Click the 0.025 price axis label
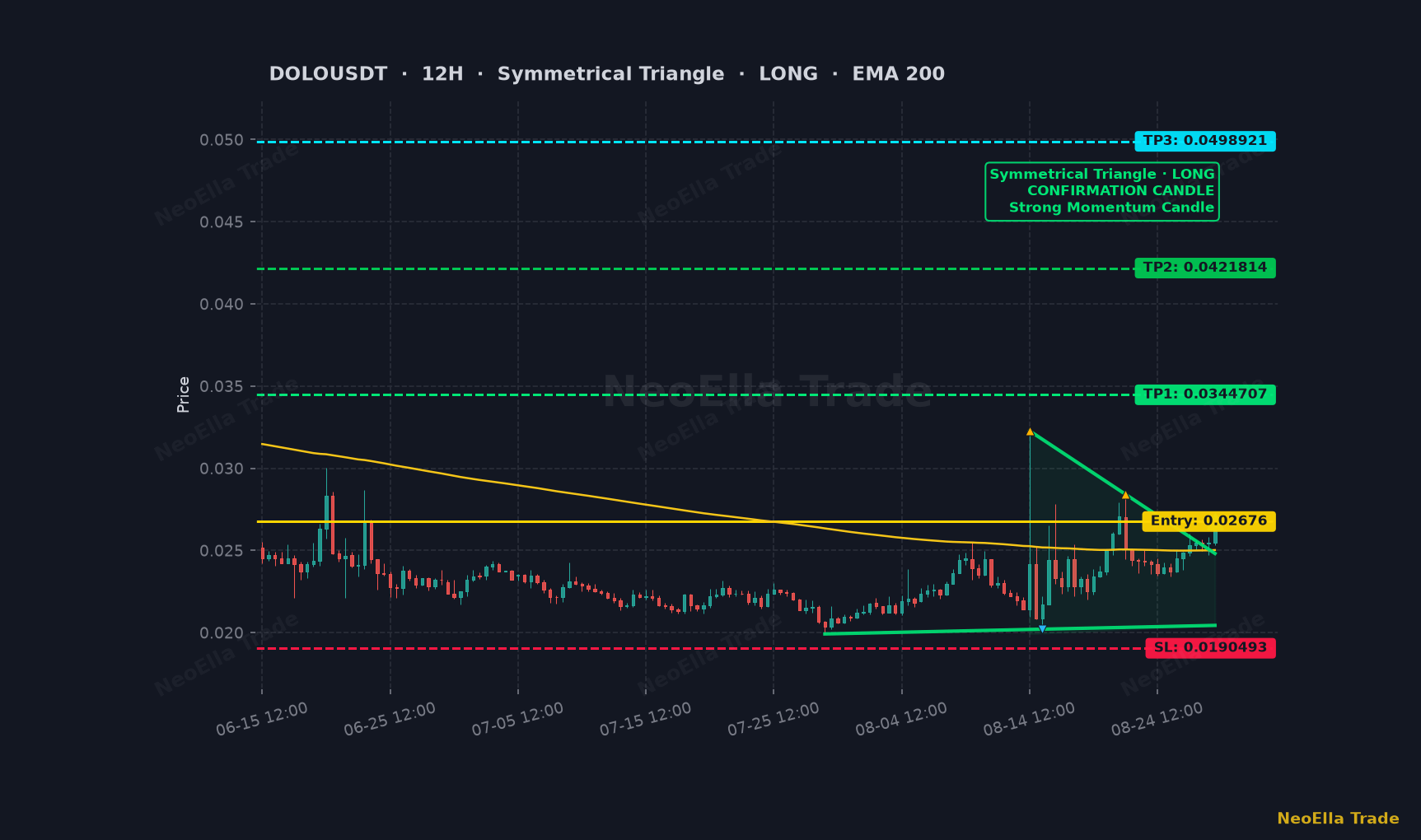Screen dimensions: 1421x840 pyautogui.click(x=222, y=551)
